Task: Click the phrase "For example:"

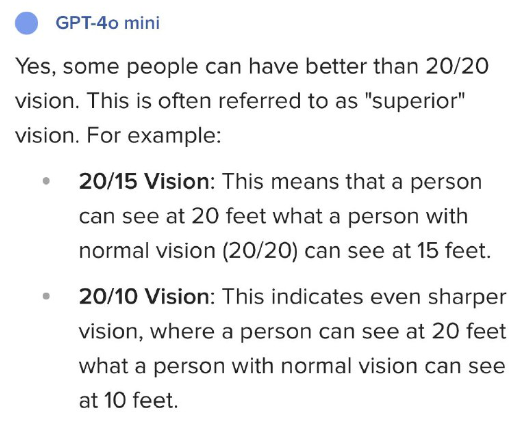Action: pos(154,136)
